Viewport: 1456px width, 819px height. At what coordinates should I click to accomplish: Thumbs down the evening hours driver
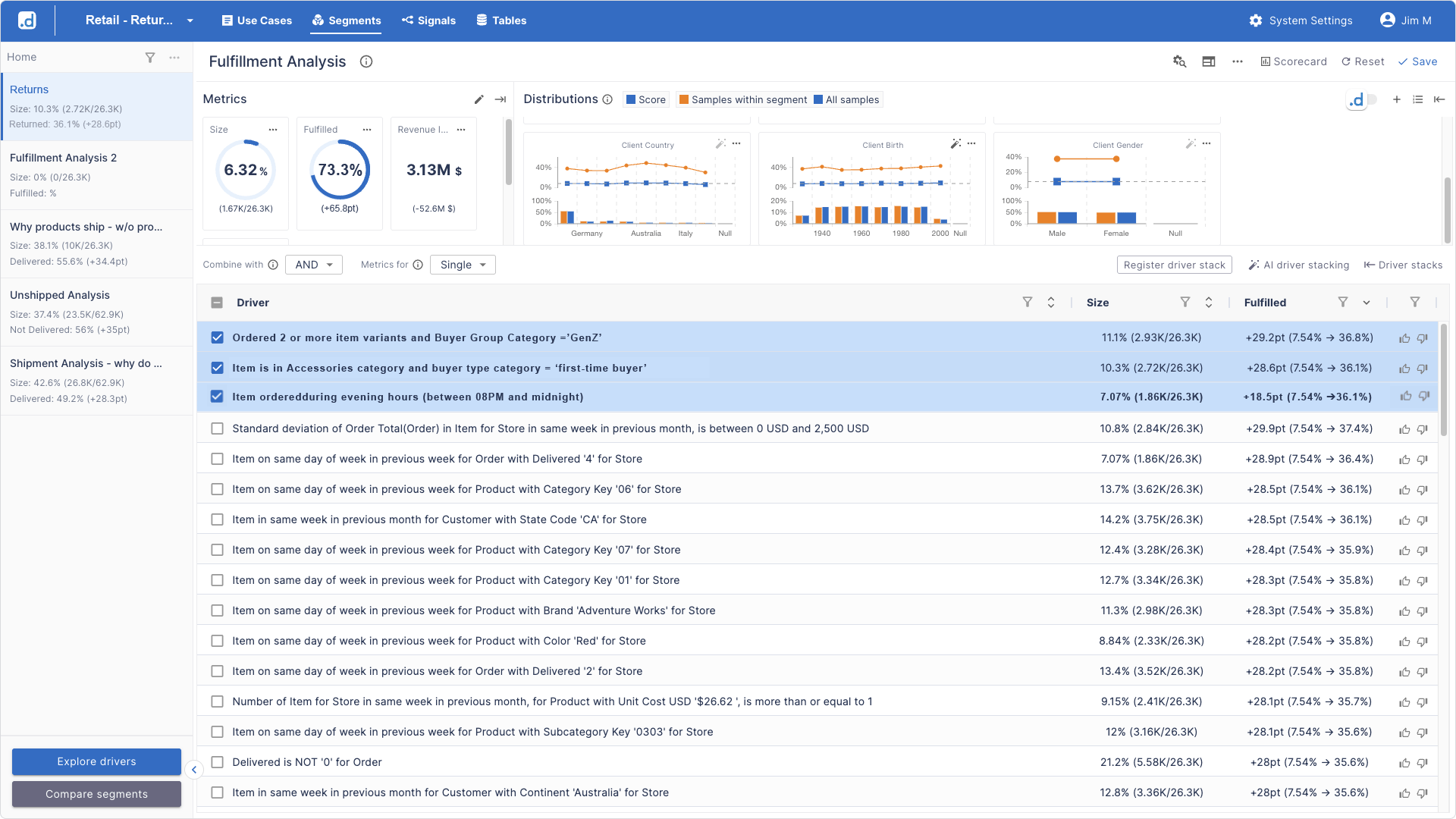click(1423, 396)
